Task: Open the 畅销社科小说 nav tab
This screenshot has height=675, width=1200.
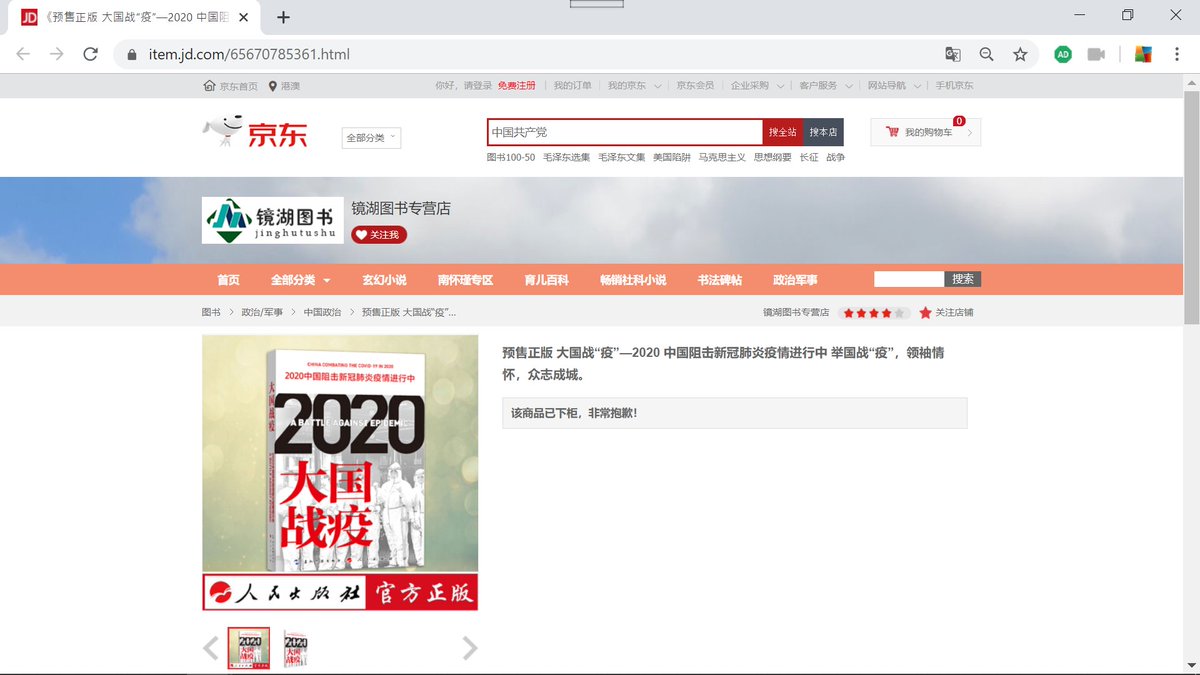Action: [633, 280]
